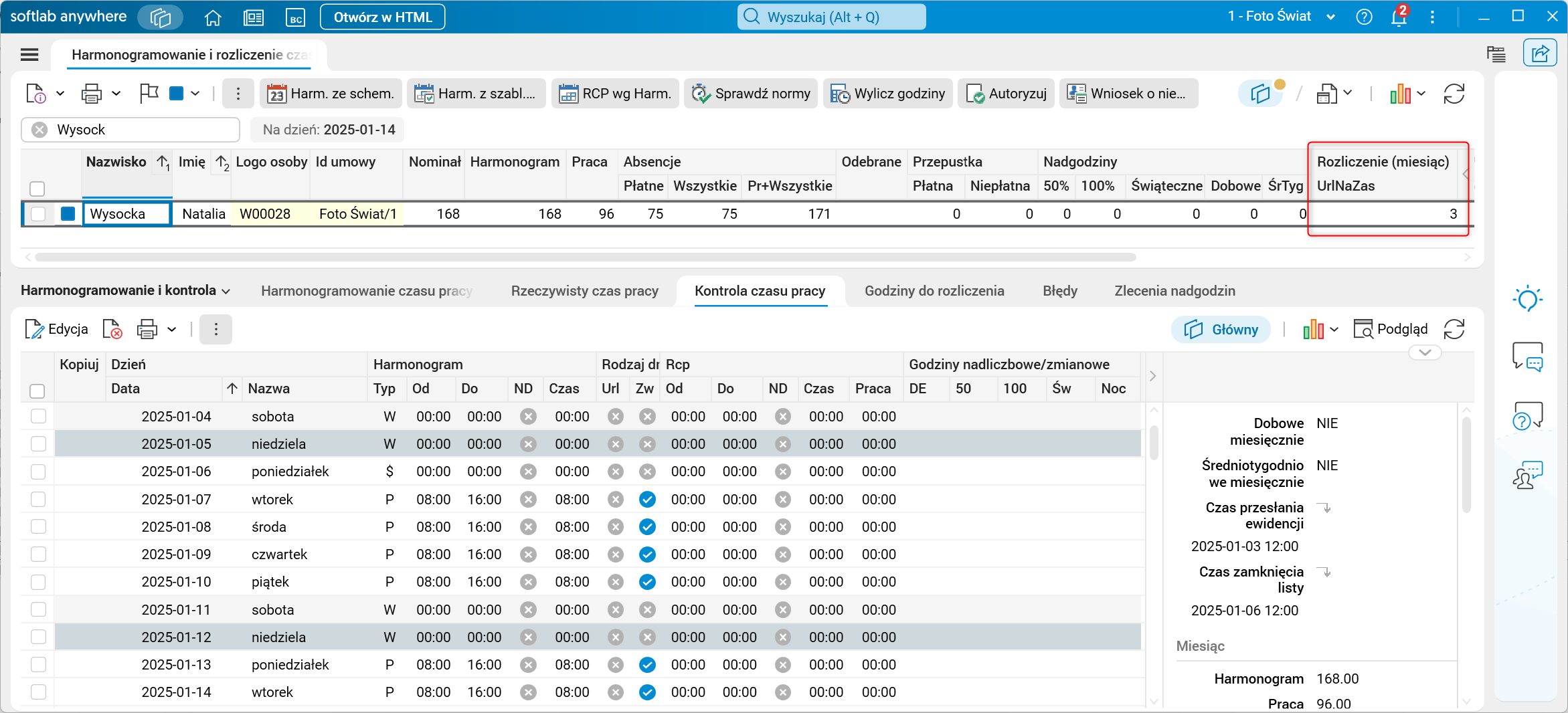Switch to Godziny do rozliczenia tab

[x=934, y=291]
